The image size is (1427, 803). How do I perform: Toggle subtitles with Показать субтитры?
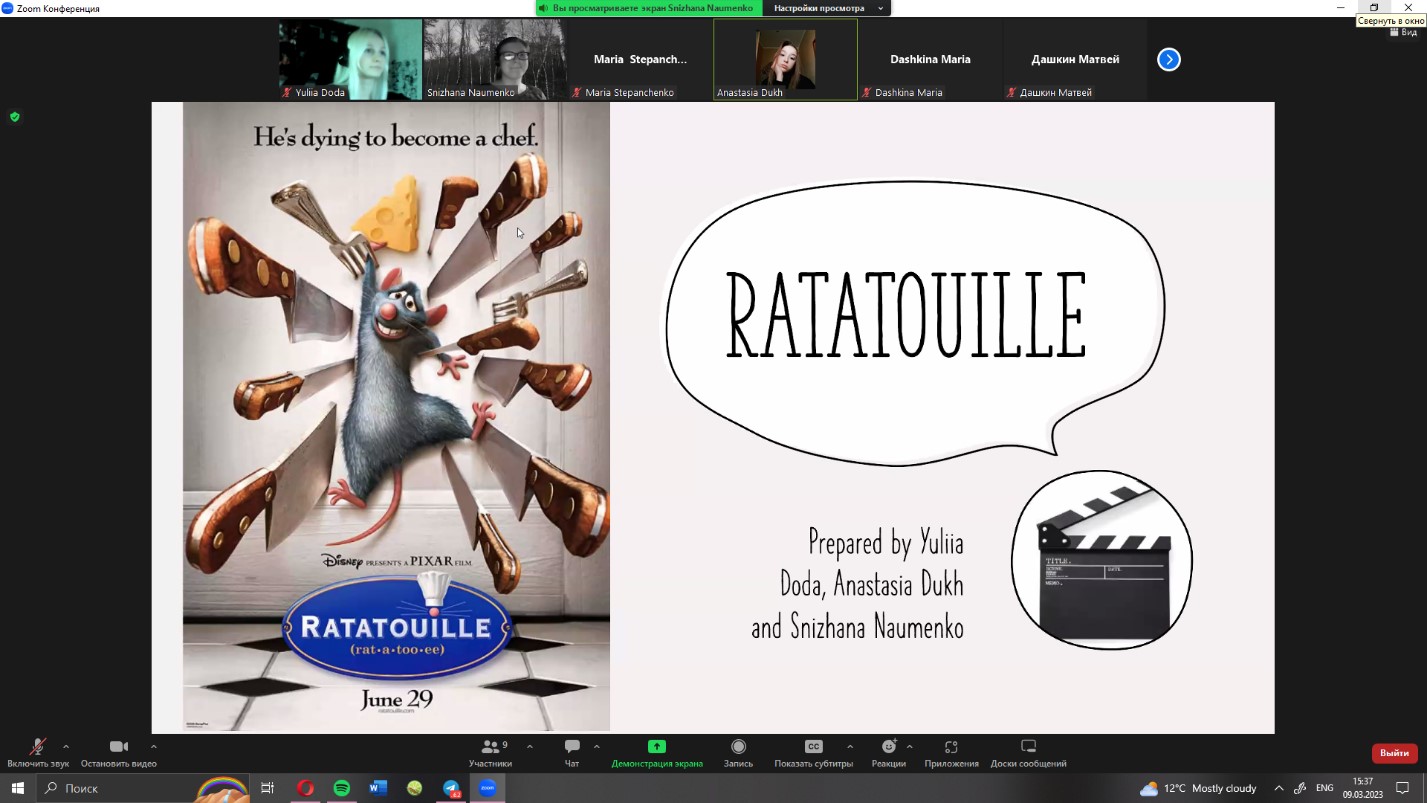point(813,747)
